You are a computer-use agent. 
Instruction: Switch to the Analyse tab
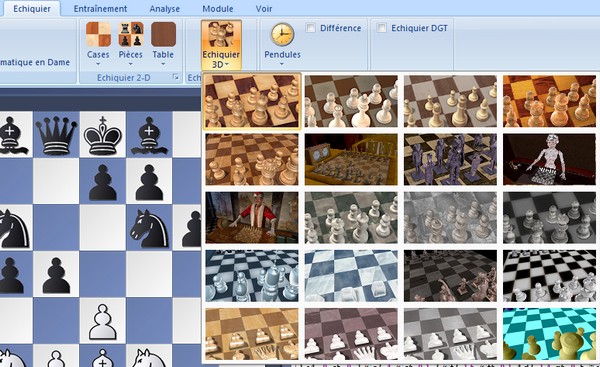point(165,8)
